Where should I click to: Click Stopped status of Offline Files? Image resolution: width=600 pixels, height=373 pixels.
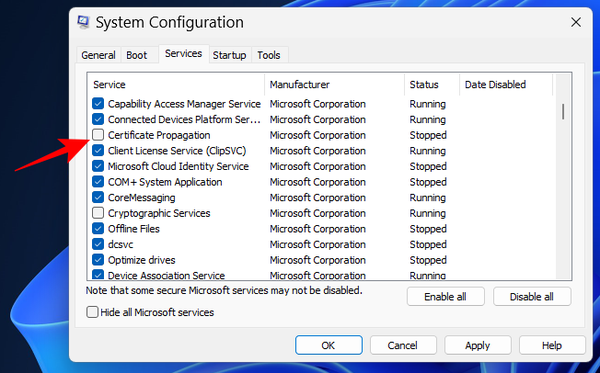point(428,229)
